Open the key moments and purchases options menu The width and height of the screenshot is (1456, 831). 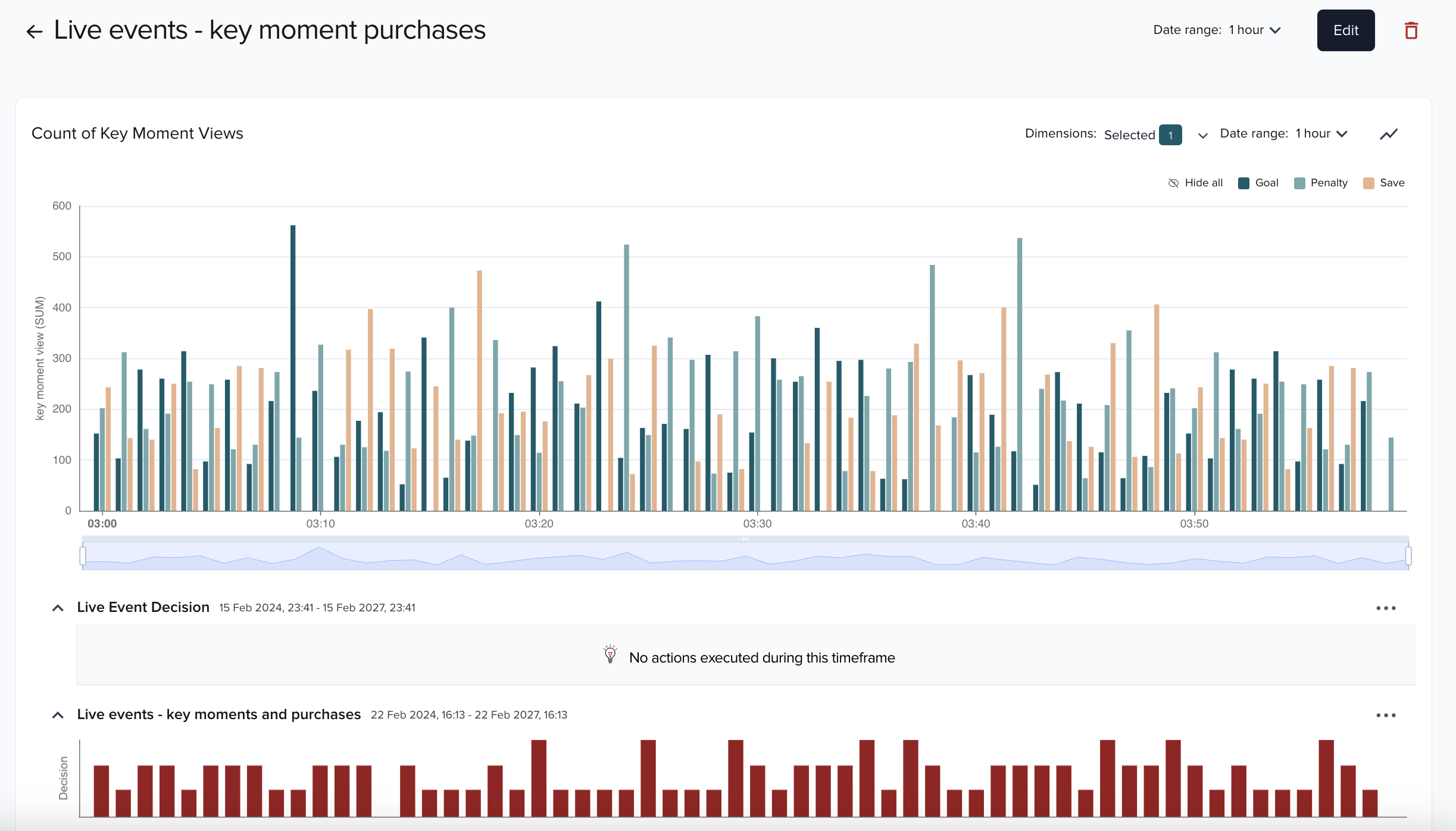[x=1385, y=714]
